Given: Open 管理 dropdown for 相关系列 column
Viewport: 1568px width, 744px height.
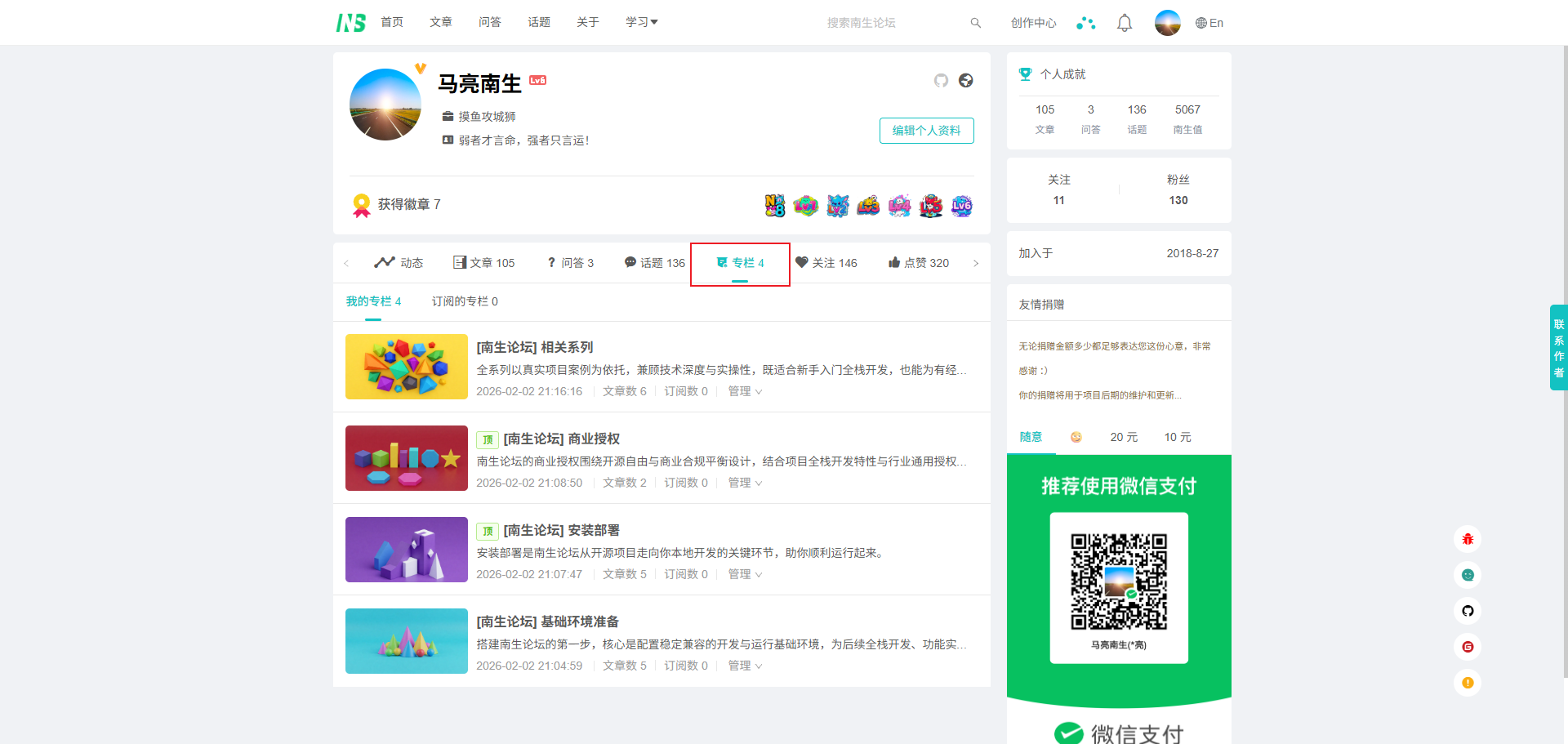Looking at the screenshot, I should [745, 391].
